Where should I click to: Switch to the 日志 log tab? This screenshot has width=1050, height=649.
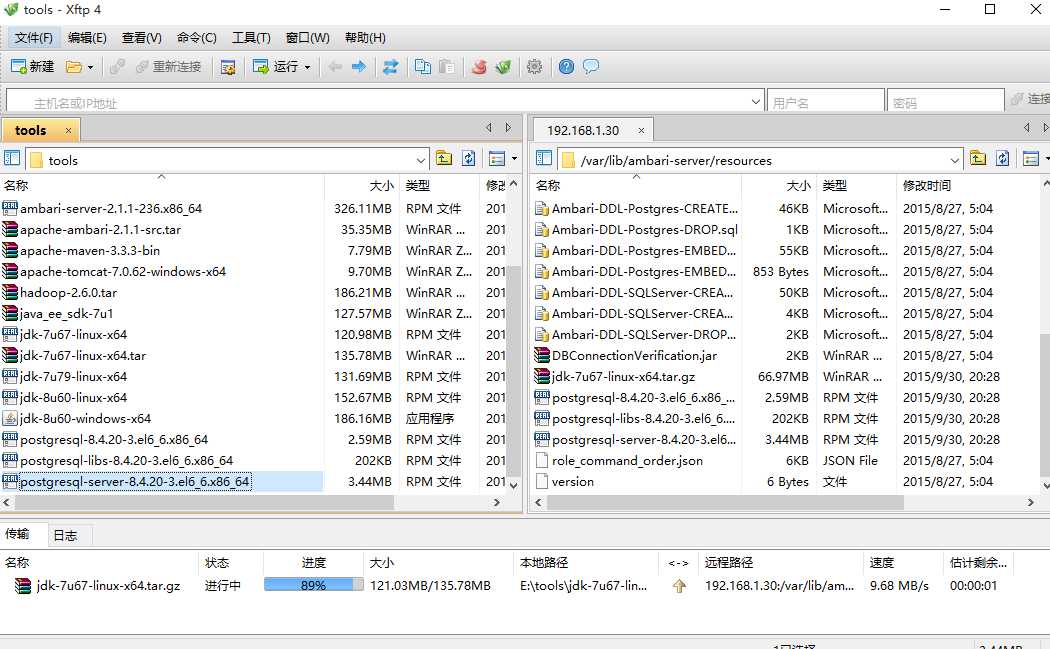click(65, 535)
